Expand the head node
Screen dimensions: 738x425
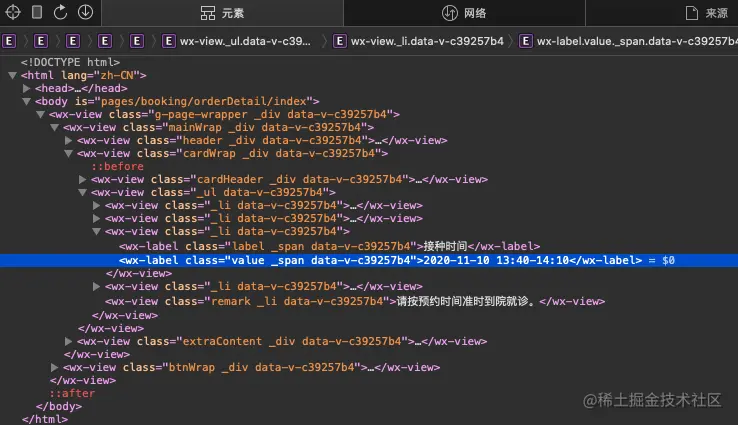pos(27,88)
